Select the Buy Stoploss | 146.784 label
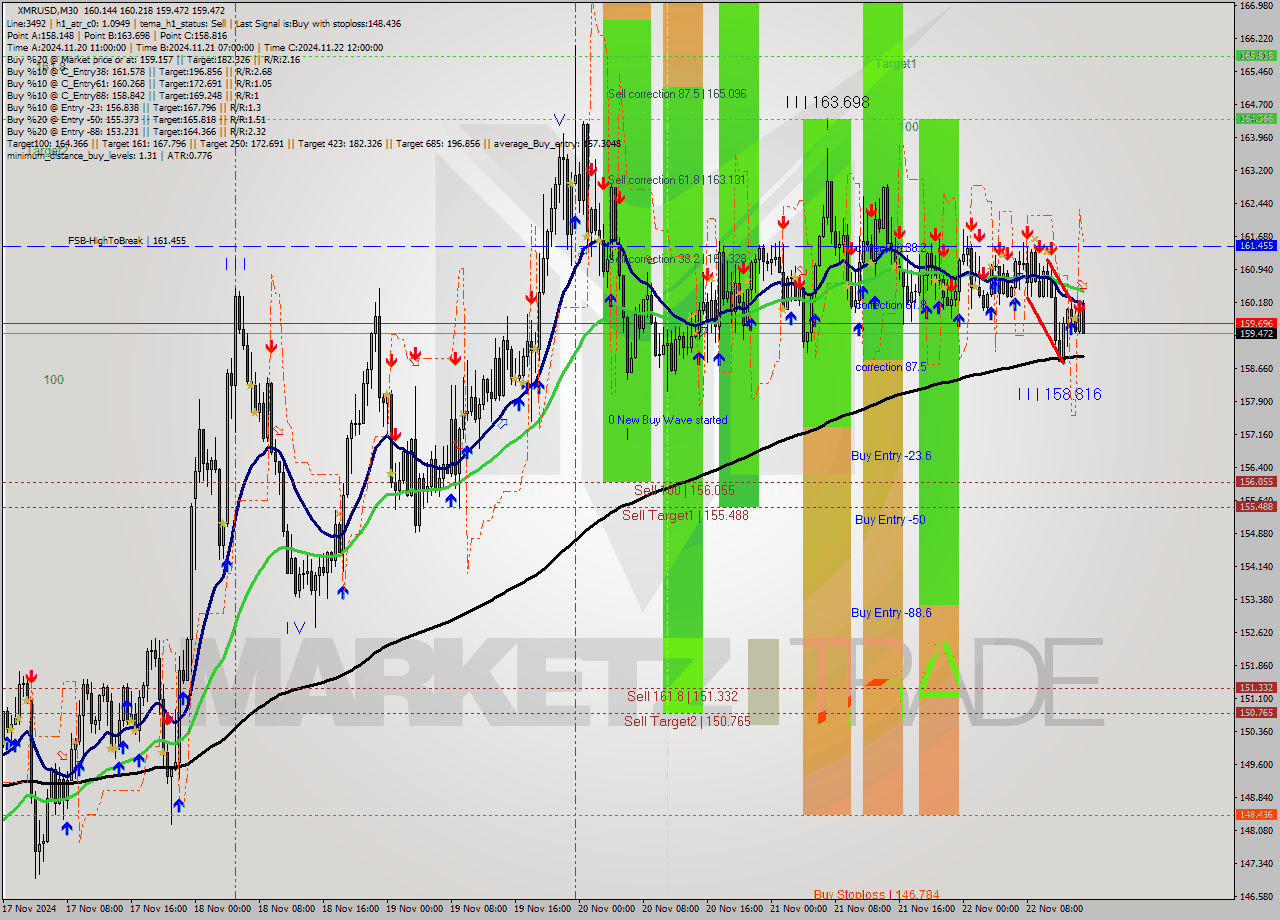 876,895
